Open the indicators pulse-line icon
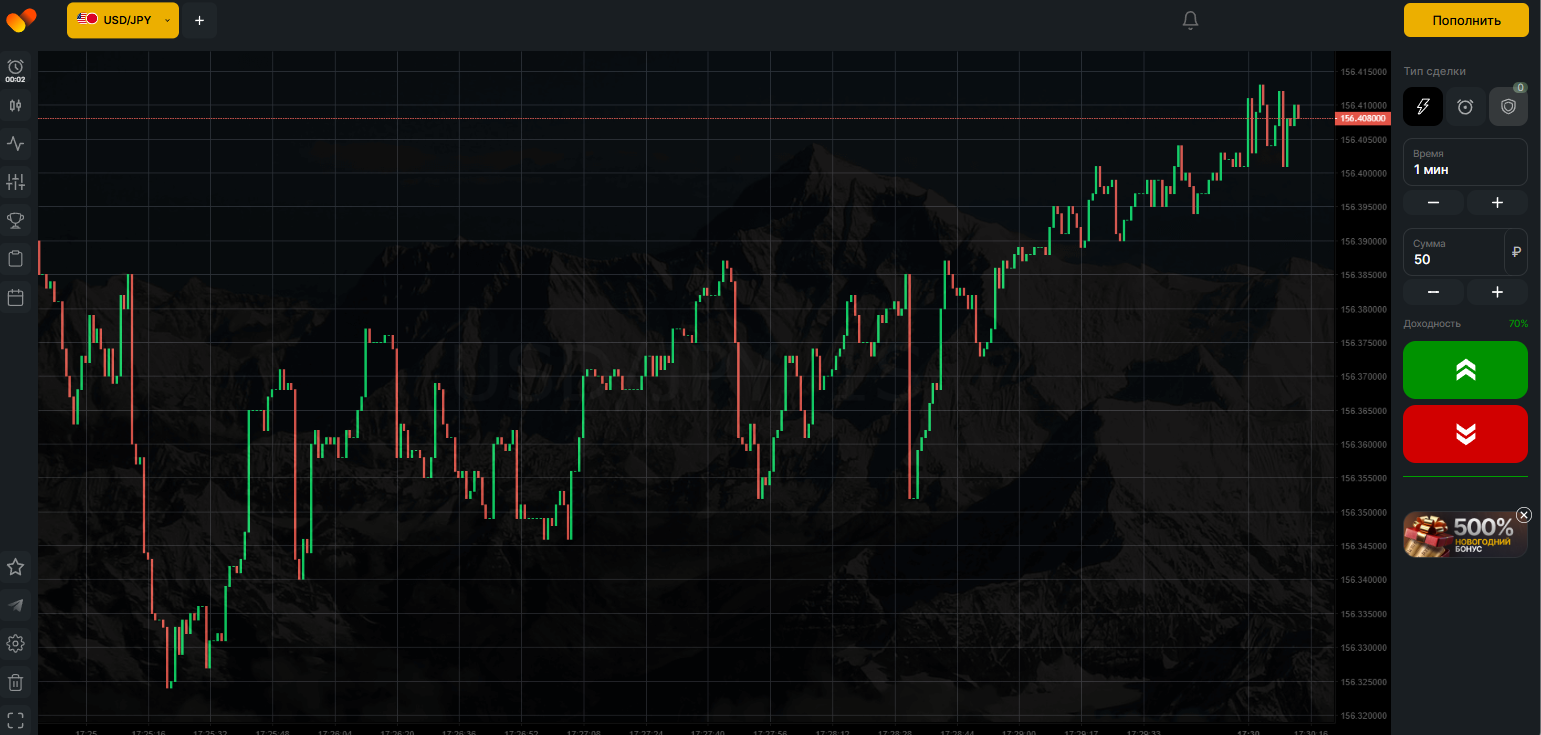Image resolution: width=1541 pixels, height=735 pixels. pyautogui.click(x=15, y=143)
